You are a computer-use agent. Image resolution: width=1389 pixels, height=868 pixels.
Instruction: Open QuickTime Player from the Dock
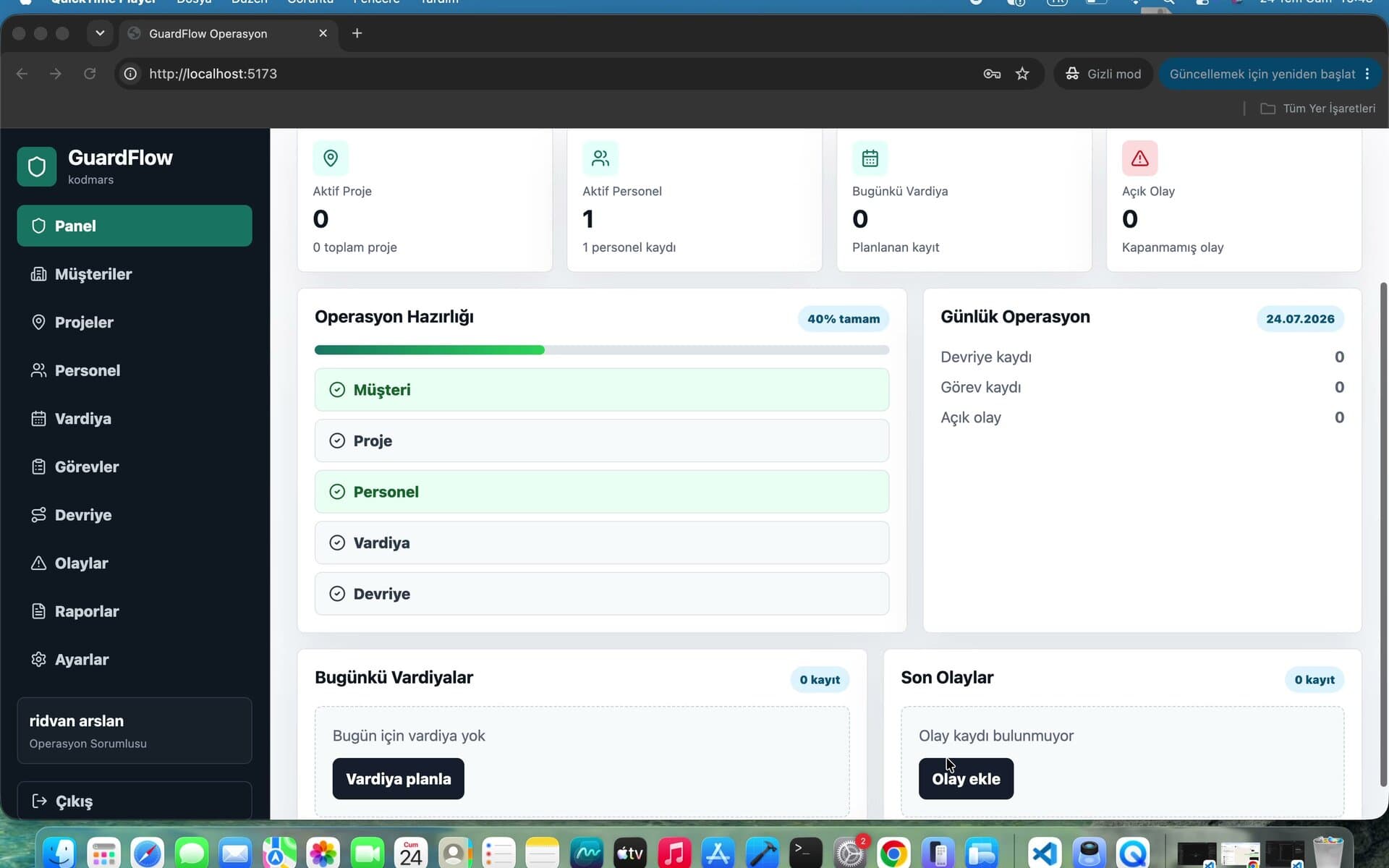1134,854
